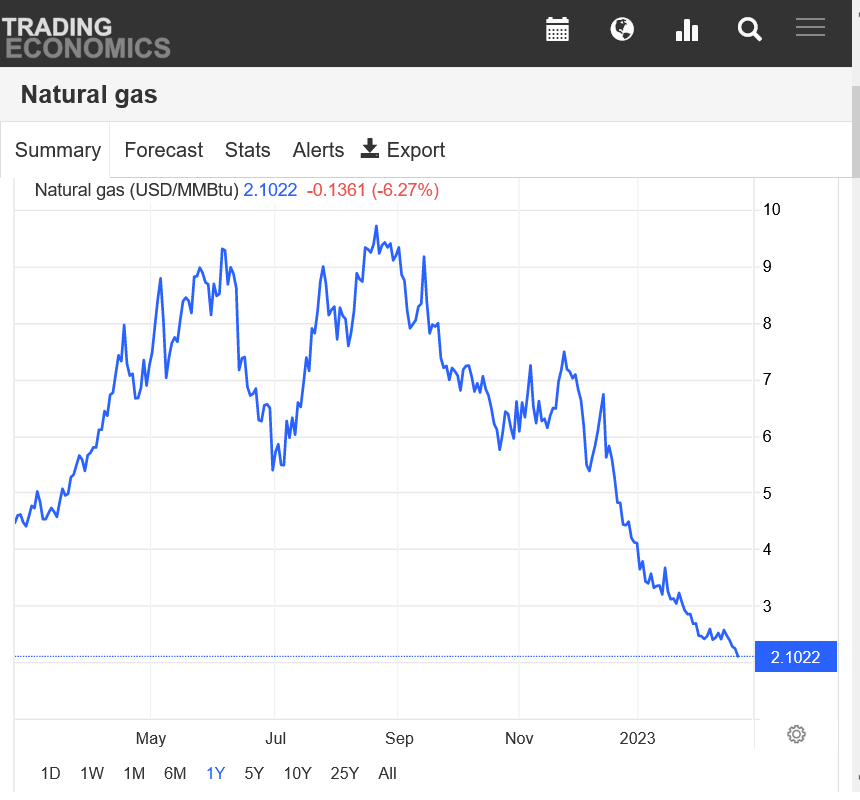Open chart settings gear icon
The height and width of the screenshot is (800, 860).
796,734
